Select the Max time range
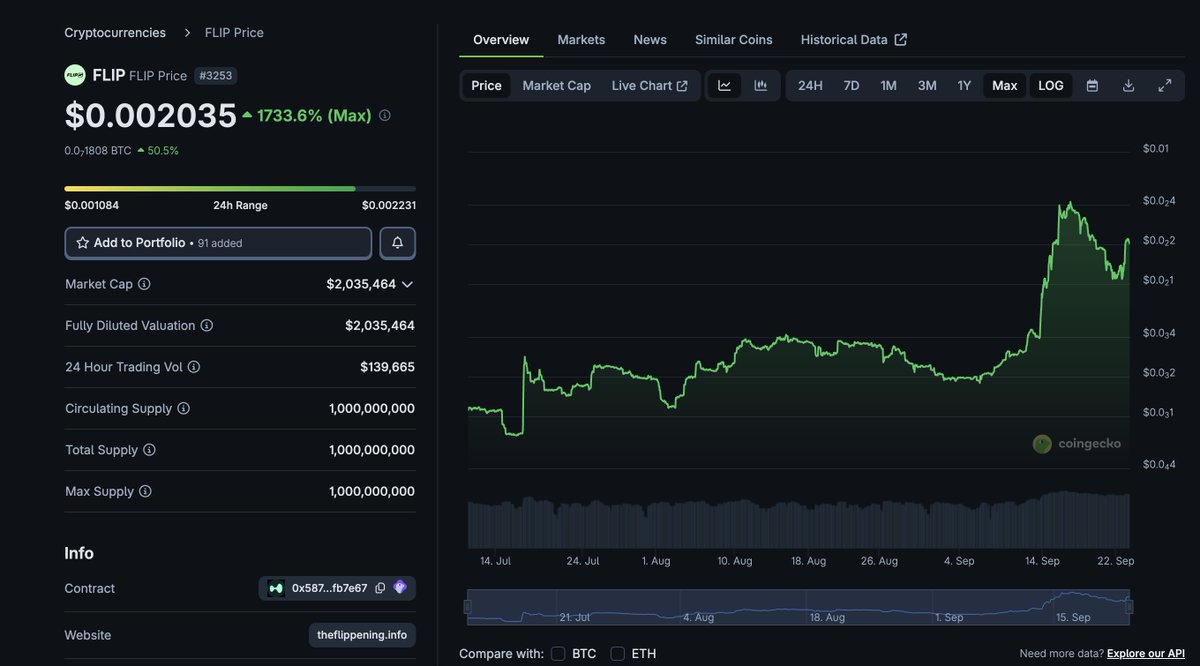Viewport: 1200px width, 666px height. pyautogui.click(x=1005, y=86)
